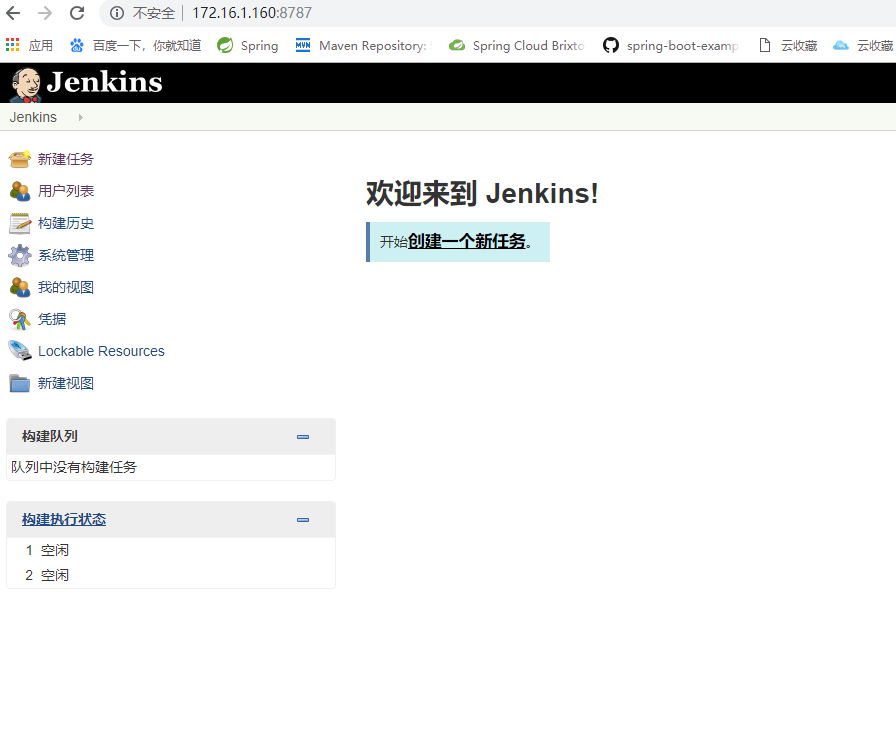Click the USB drive icon beside Lockable Resources
This screenshot has height=732, width=896.
pyautogui.click(x=19, y=351)
